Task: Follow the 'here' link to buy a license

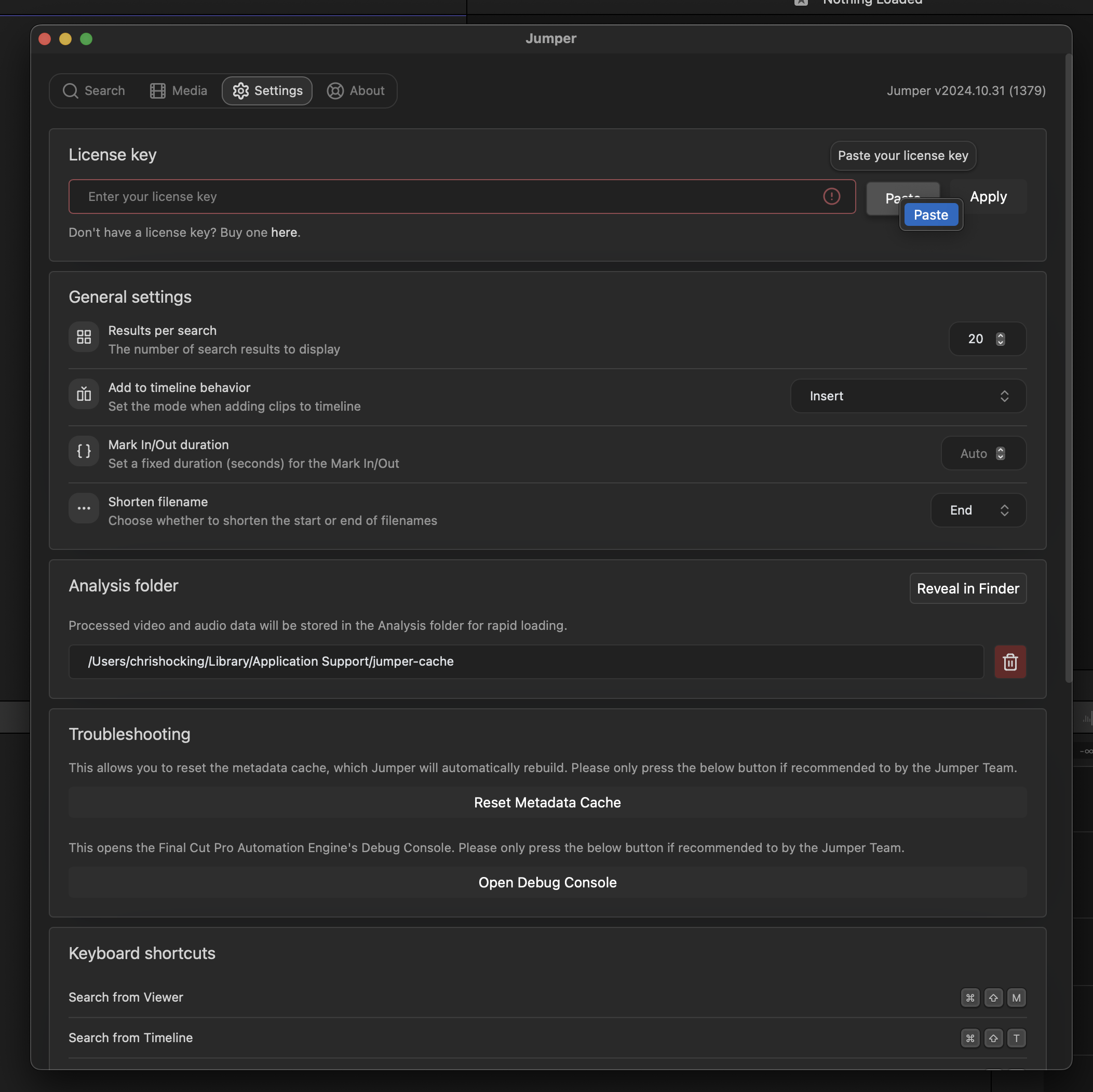Action: pyautogui.click(x=284, y=233)
